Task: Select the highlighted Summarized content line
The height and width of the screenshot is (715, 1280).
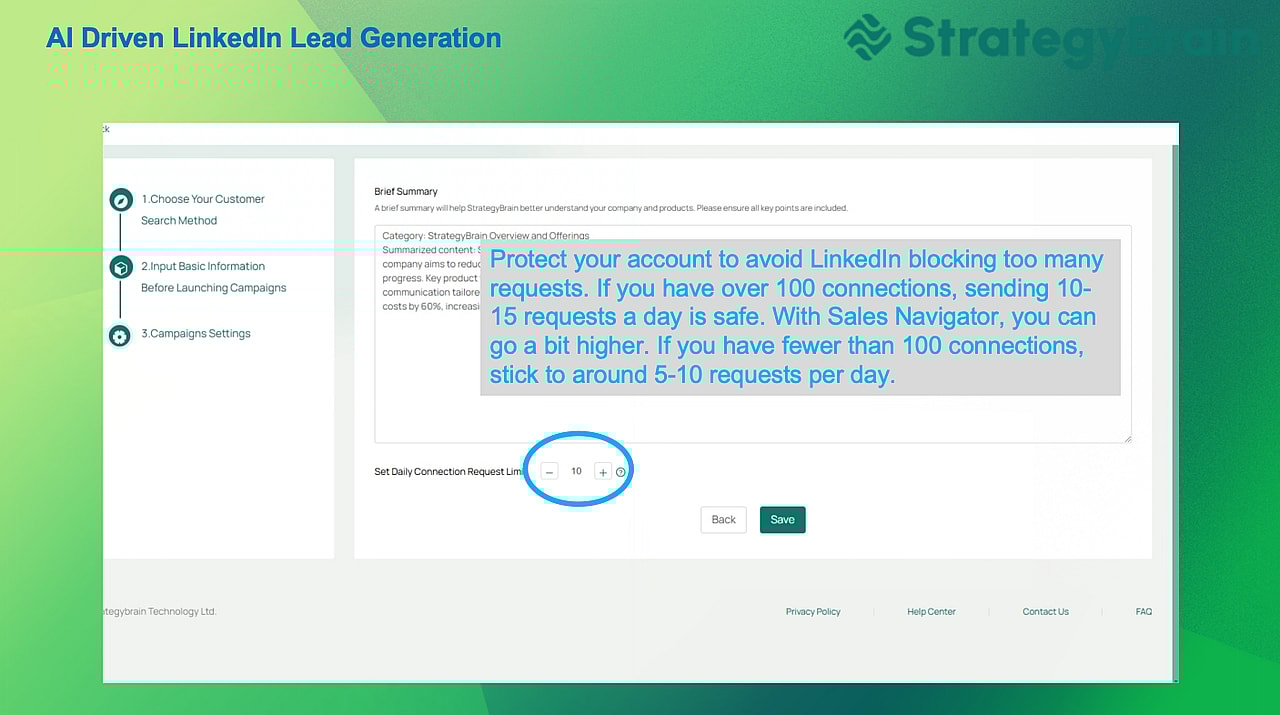Action: tap(428, 249)
